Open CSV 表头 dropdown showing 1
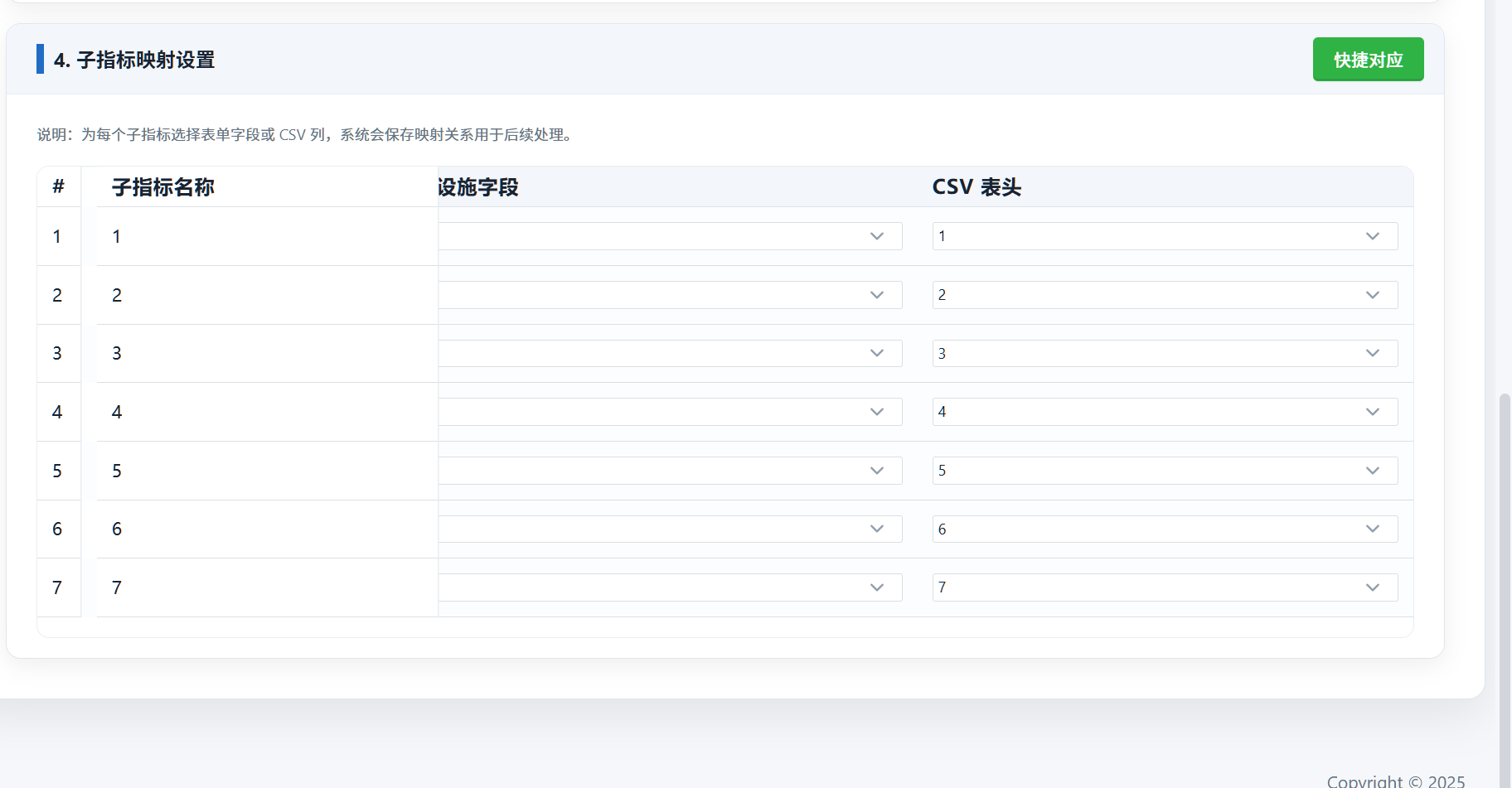 coord(1165,236)
